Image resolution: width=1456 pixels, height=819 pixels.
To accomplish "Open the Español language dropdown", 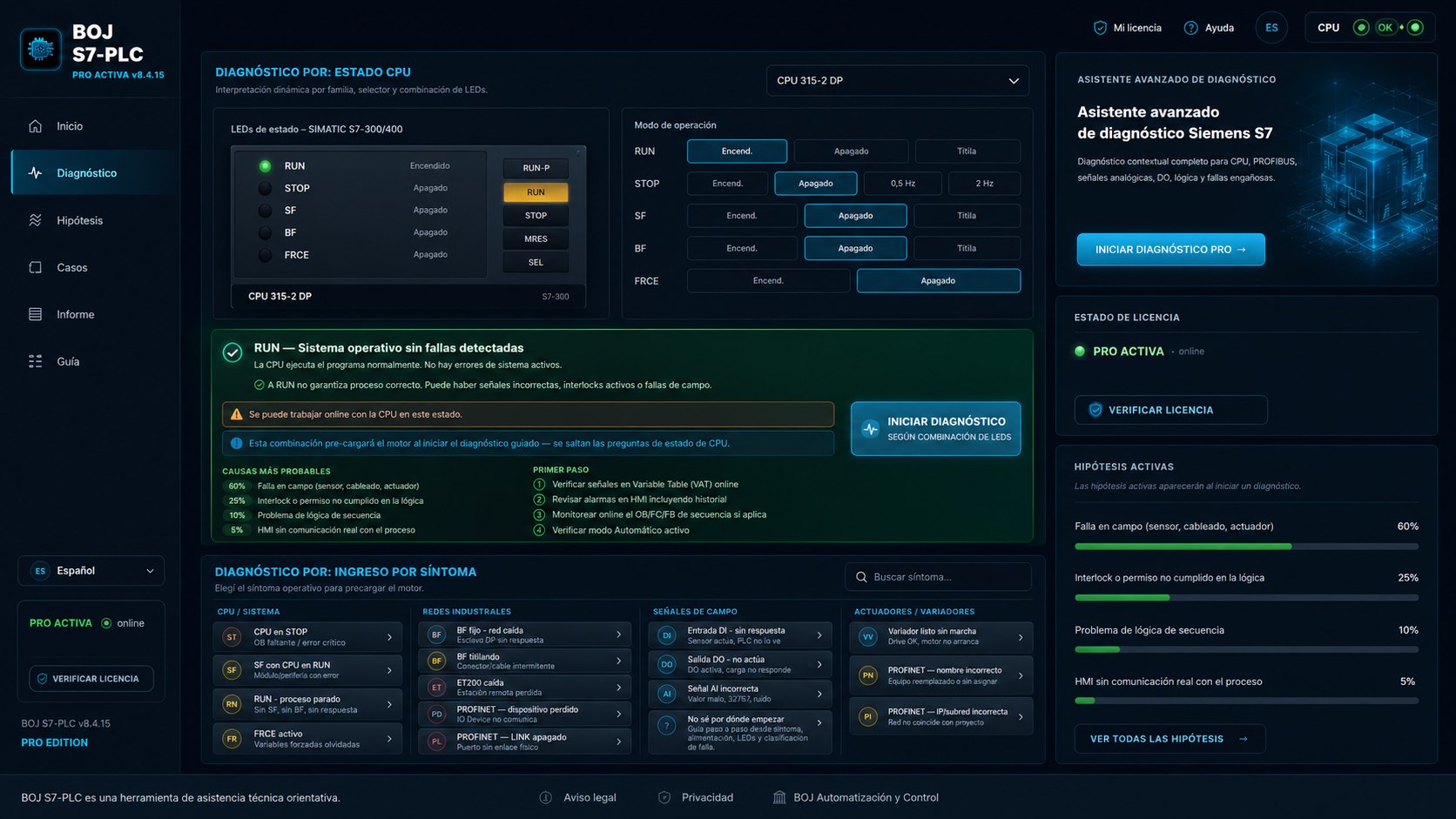I will click(91, 571).
